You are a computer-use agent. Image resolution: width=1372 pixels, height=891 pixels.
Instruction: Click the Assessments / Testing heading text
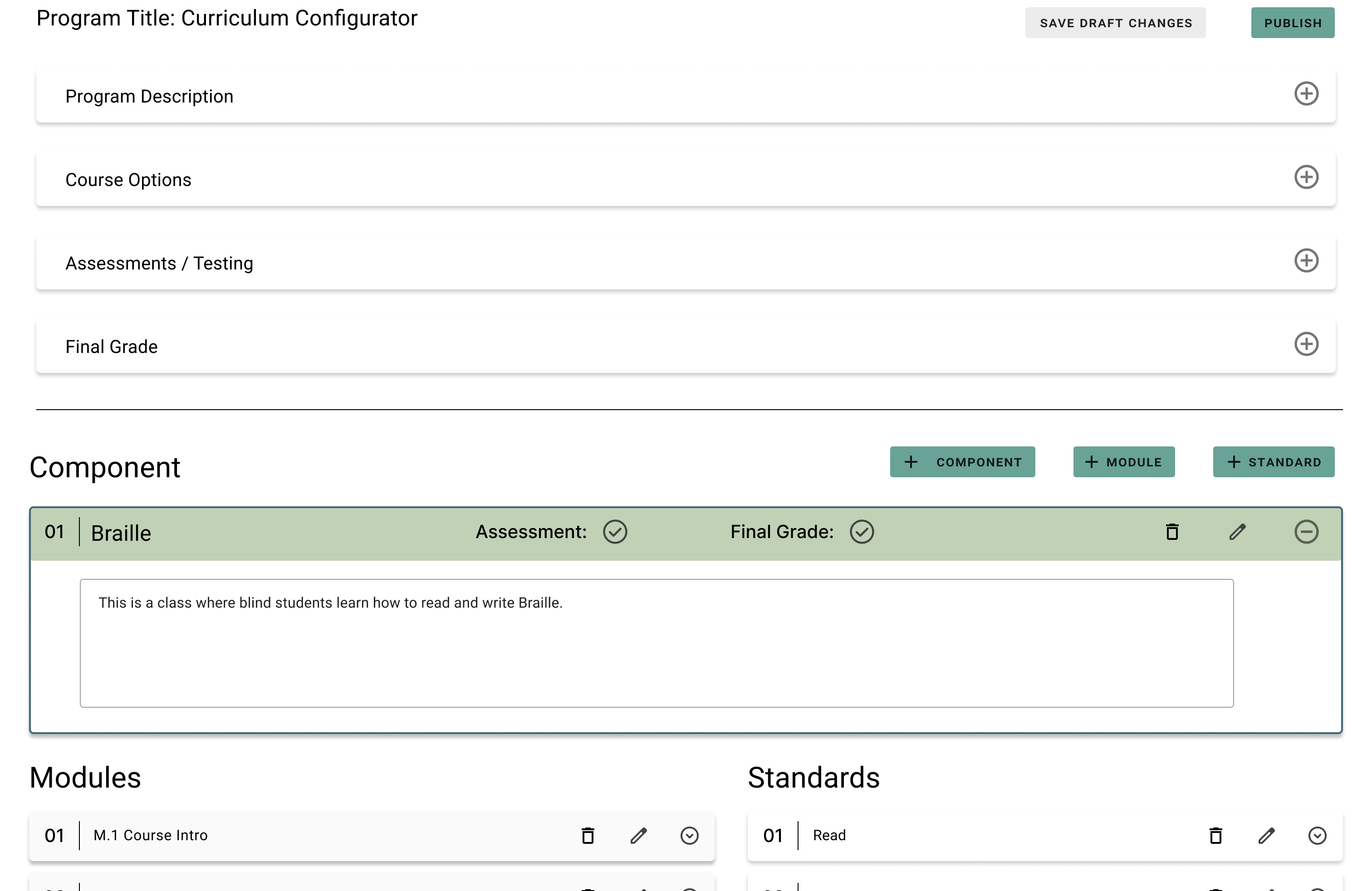(159, 264)
